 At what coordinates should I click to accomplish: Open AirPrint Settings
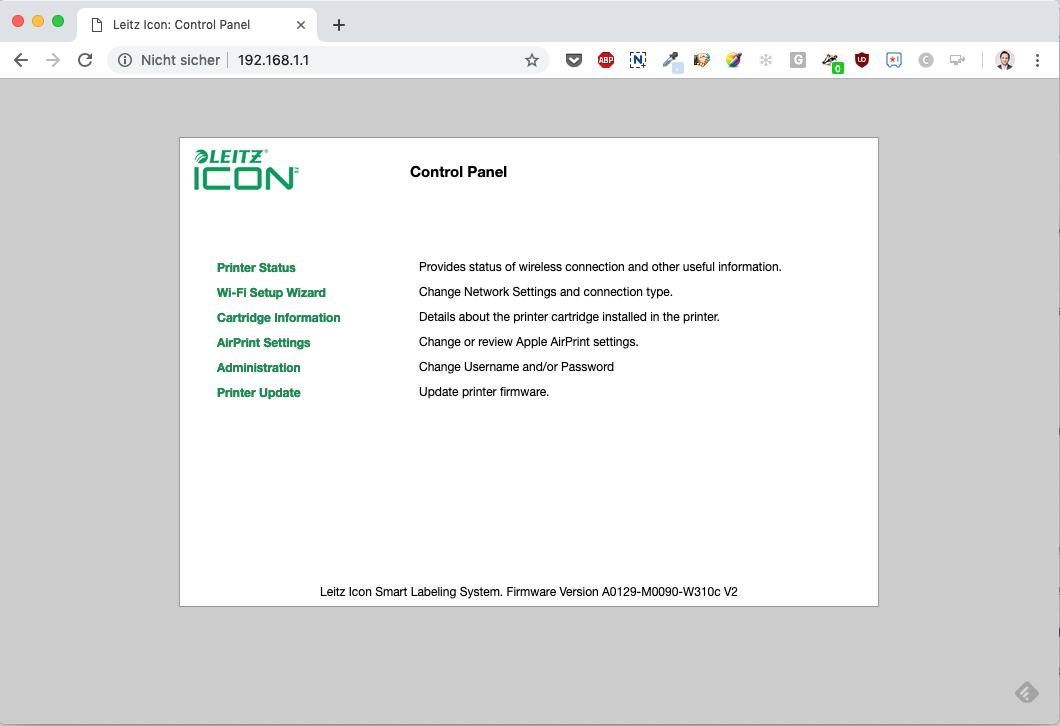pyautogui.click(x=264, y=343)
